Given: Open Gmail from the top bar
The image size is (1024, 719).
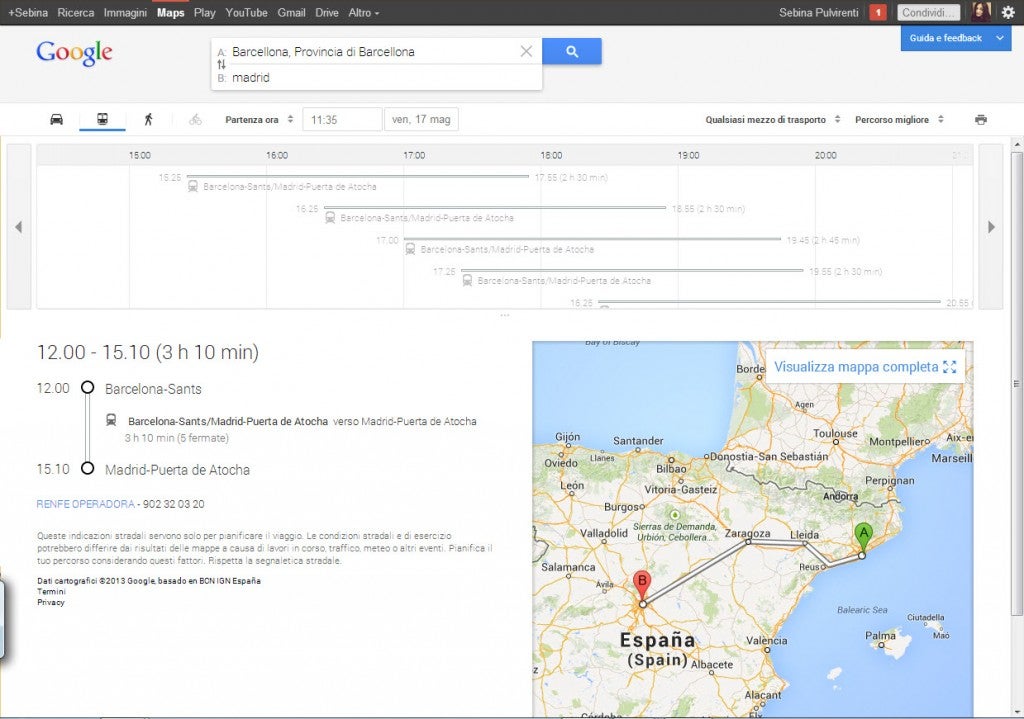Looking at the screenshot, I should point(291,12).
